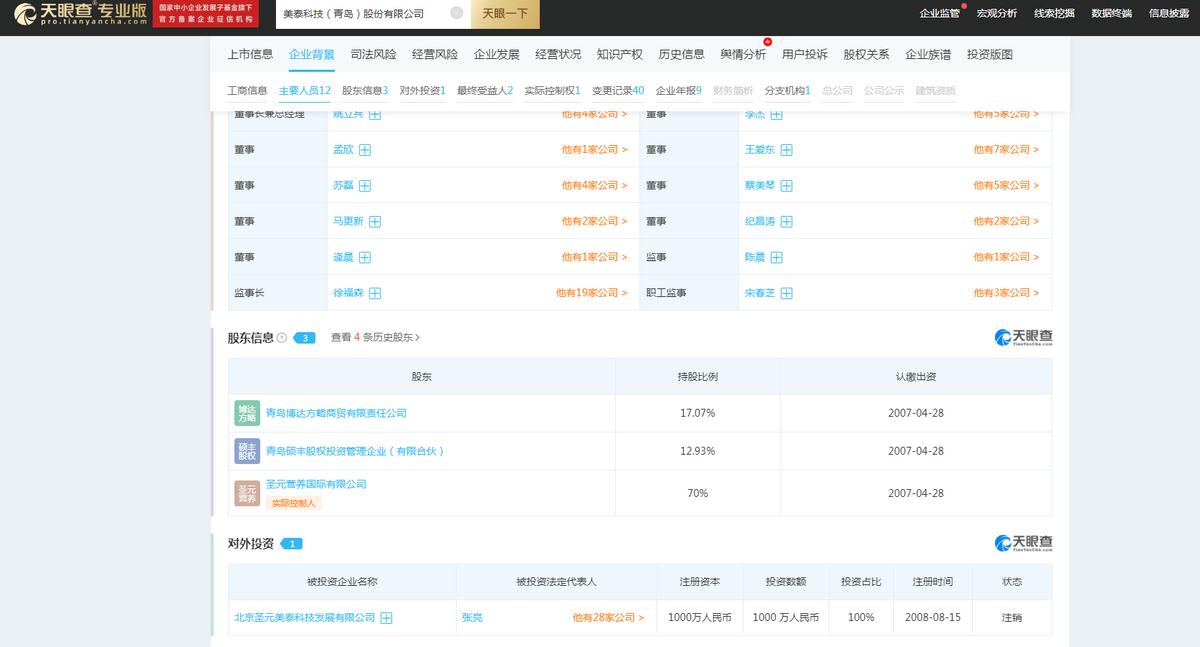Select 数据终端 in the top navigation
The width and height of the screenshot is (1200, 647).
(1112, 13)
